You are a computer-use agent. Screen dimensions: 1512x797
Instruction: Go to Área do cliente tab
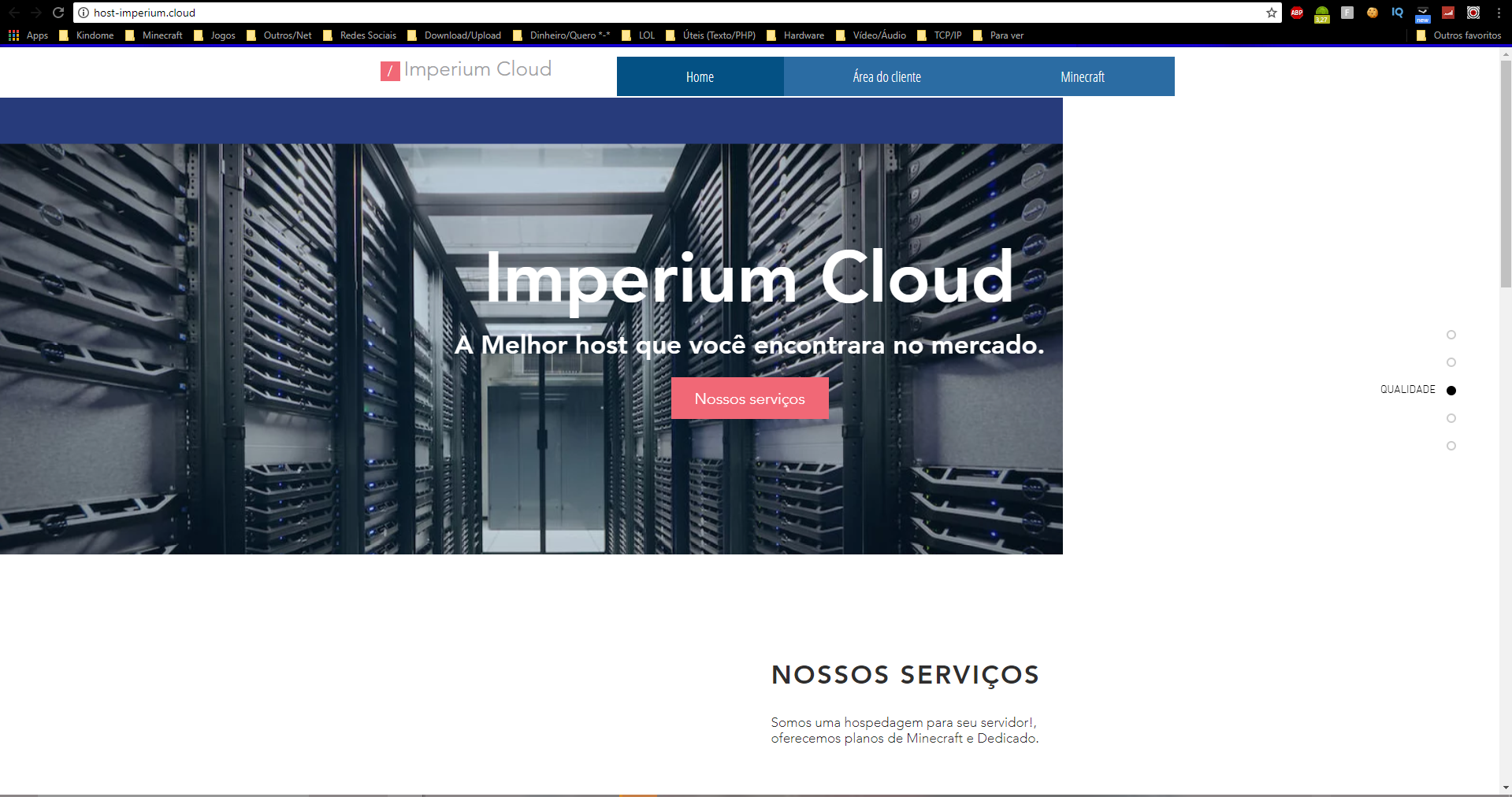pyautogui.click(x=887, y=76)
